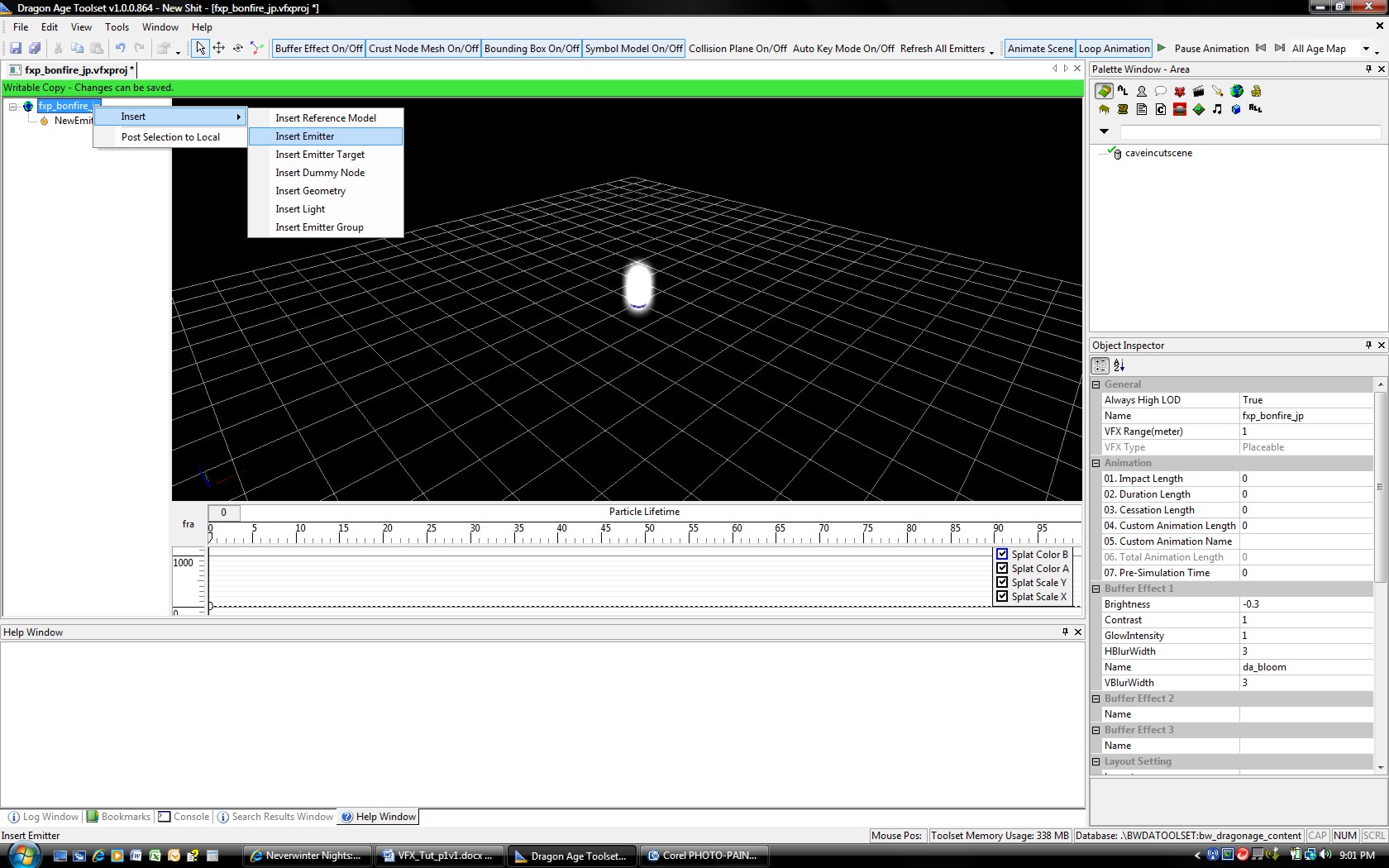The image size is (1389, 868).
Task: Click the music note palette icon
Action: (1217, 109)
